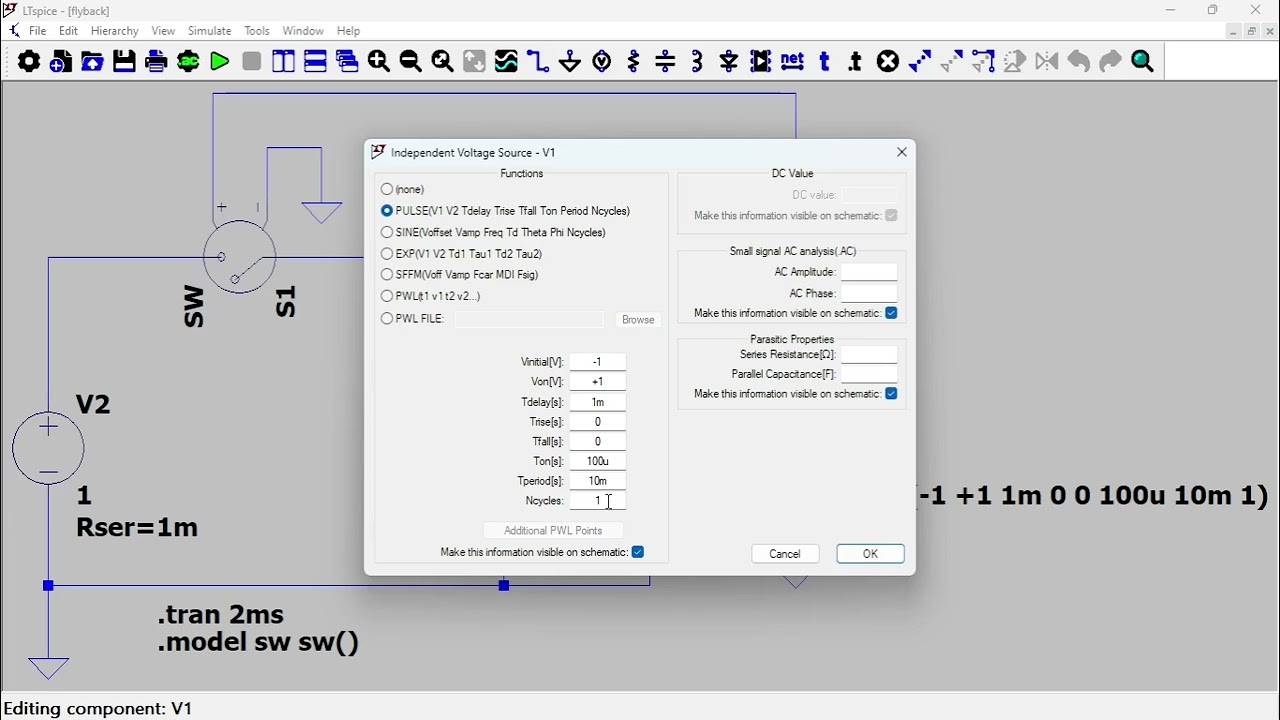
Task: Select the SFFM function radio button
Action: (x=387, y=274)
